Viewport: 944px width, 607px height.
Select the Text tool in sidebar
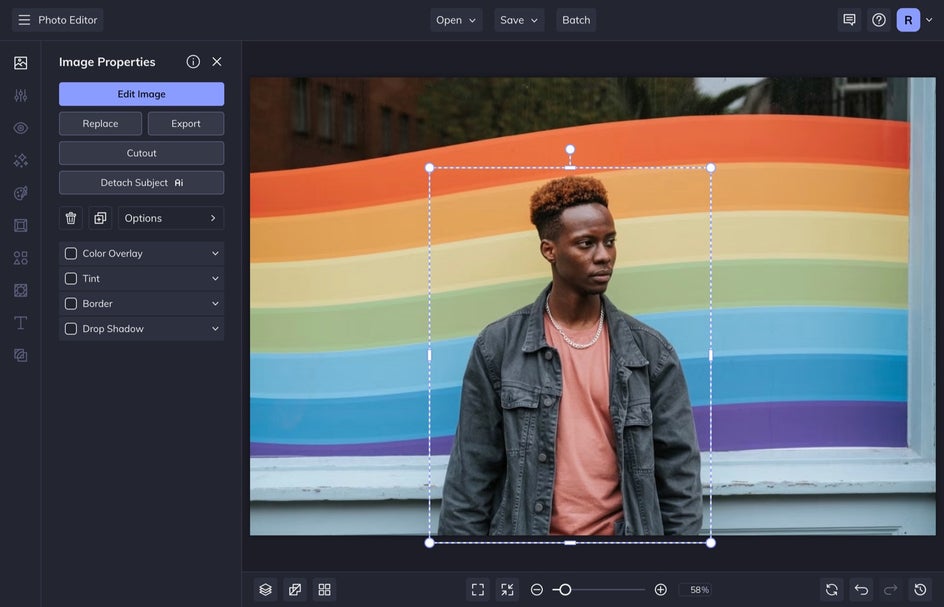(20, 323)
